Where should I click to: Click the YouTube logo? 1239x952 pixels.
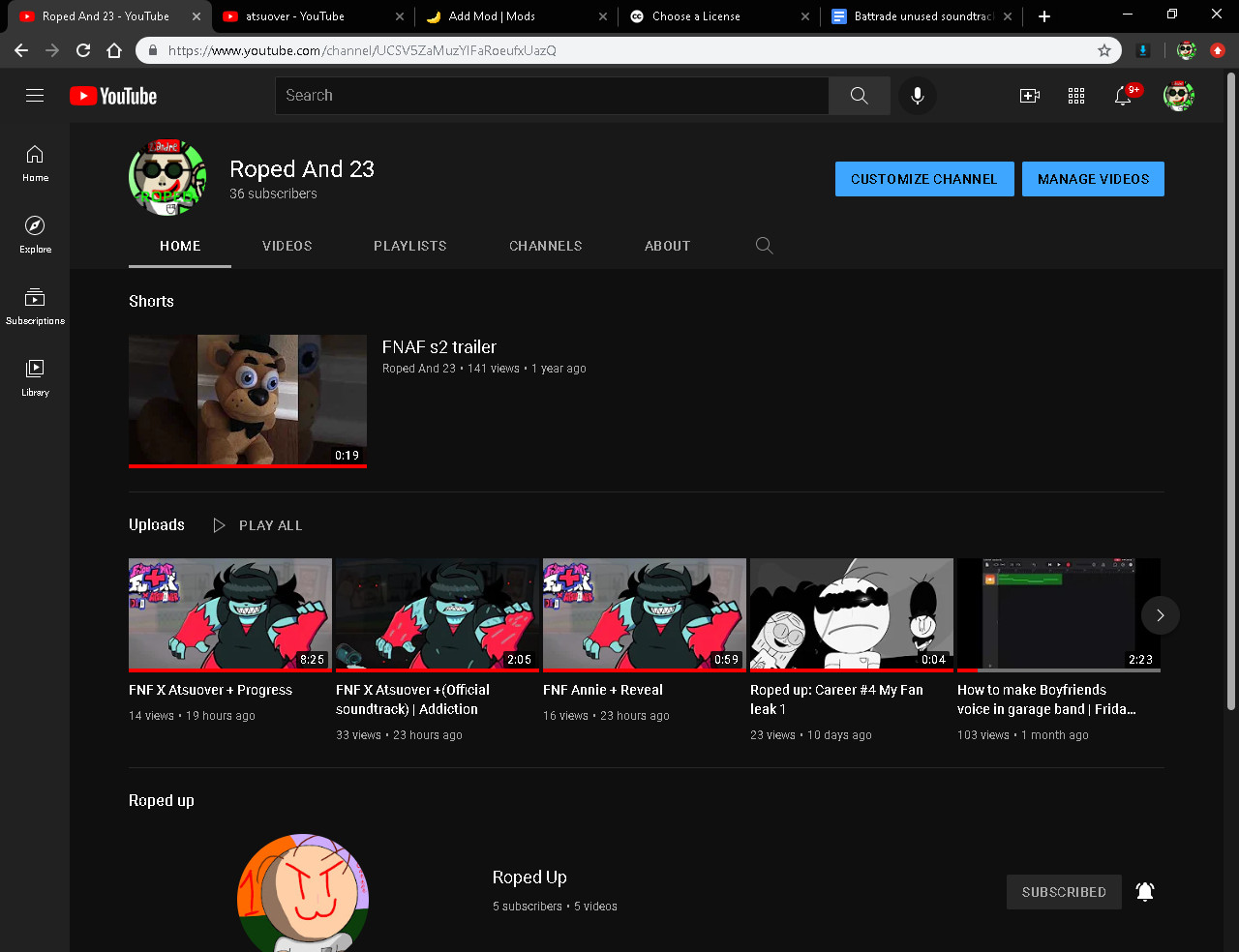click(113, 96)
